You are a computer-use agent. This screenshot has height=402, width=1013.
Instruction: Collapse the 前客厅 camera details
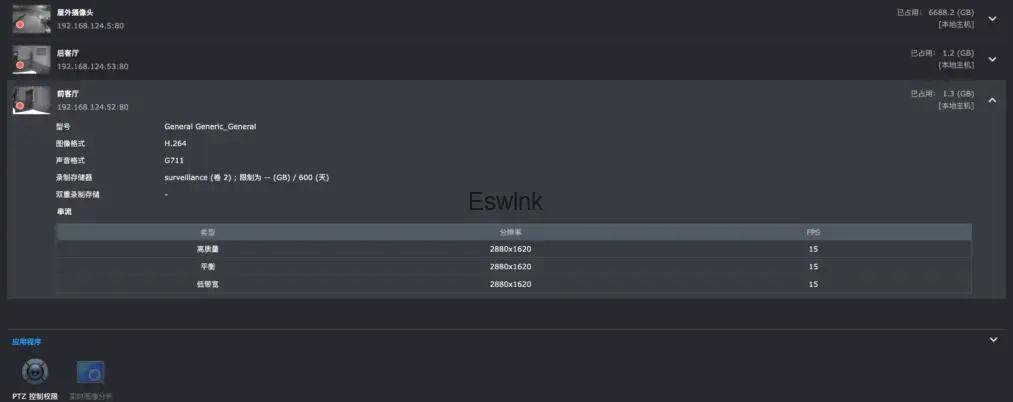992,99
